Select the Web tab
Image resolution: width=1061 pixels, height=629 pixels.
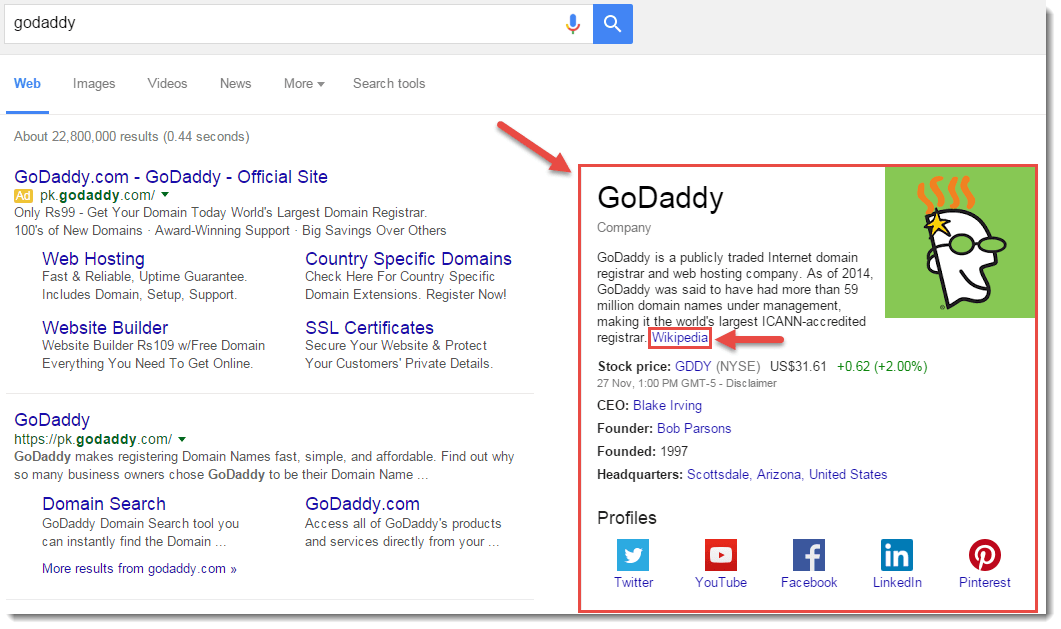coord(27,83)
